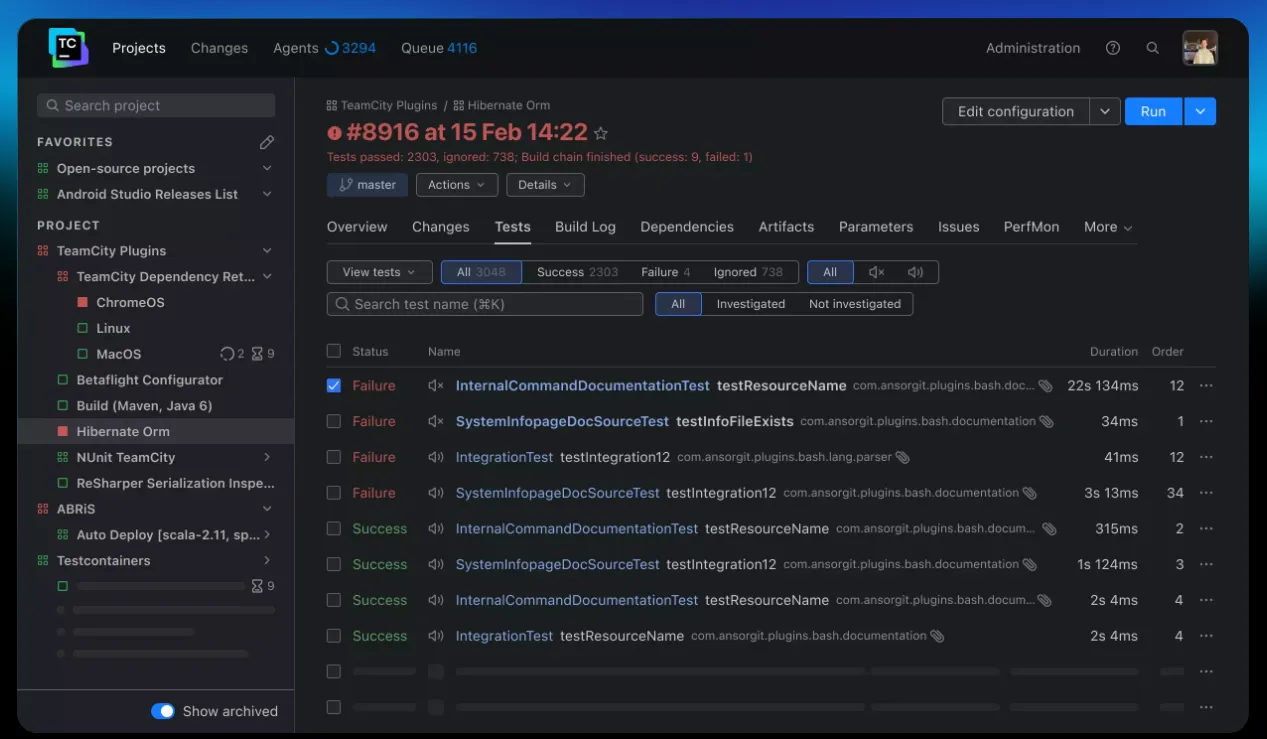Check the testInfoFileExists row checkbox

point(334,422)
